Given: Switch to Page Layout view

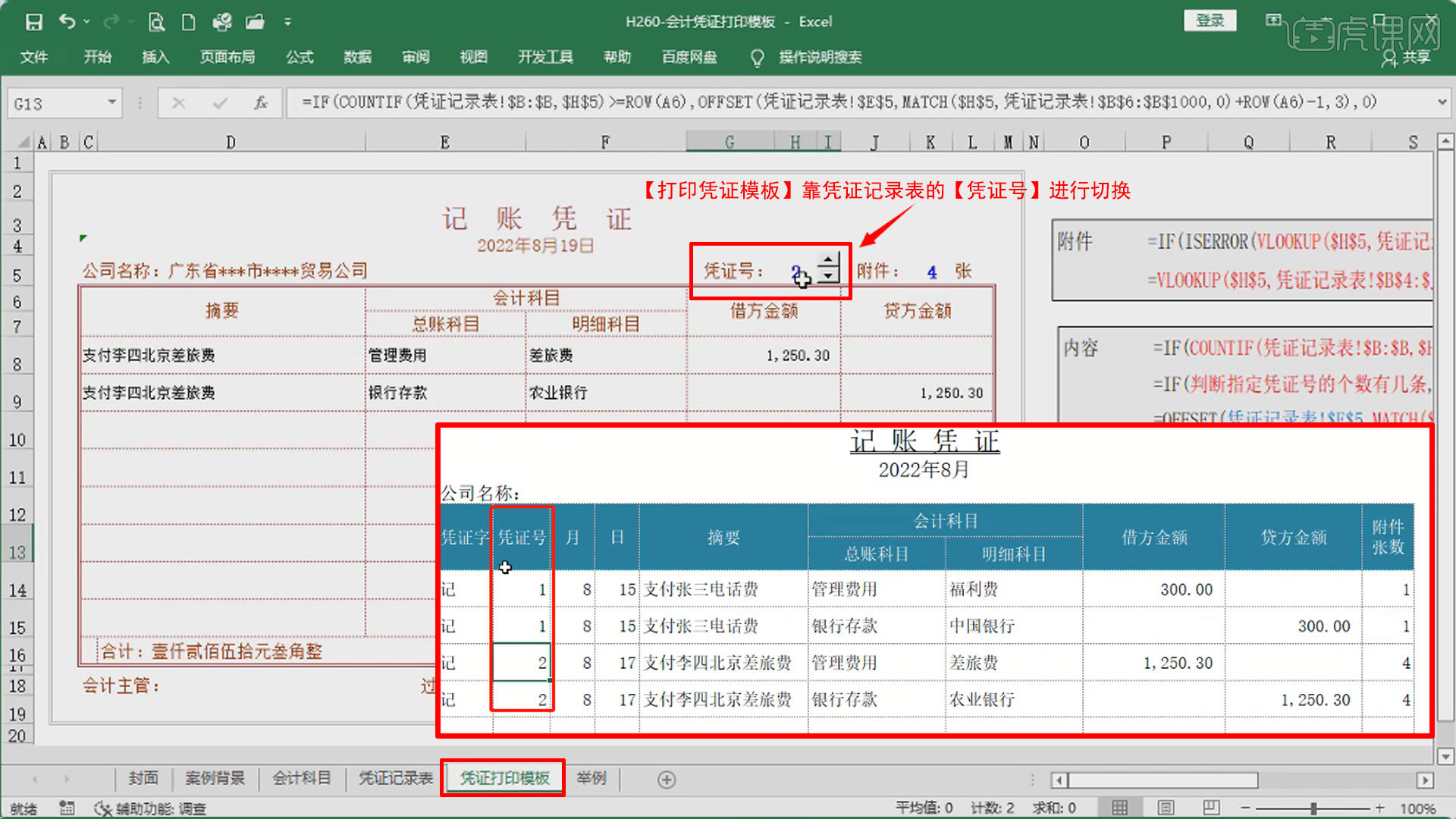Looking at the screenshot, I should tap(1166, 808).
